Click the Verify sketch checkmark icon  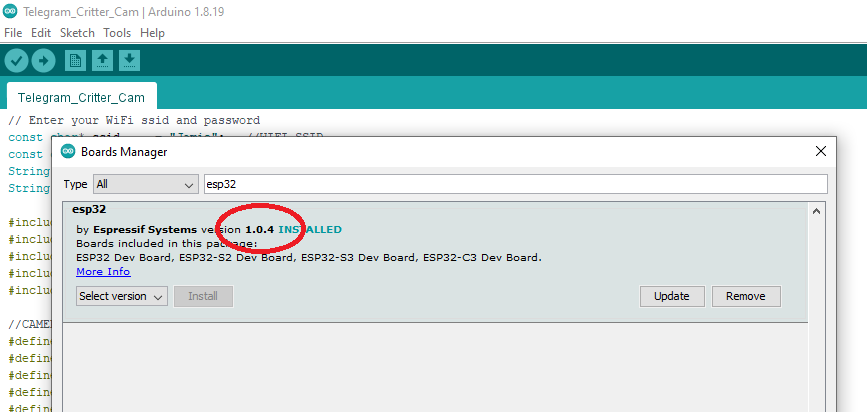[x=16, y=60]
